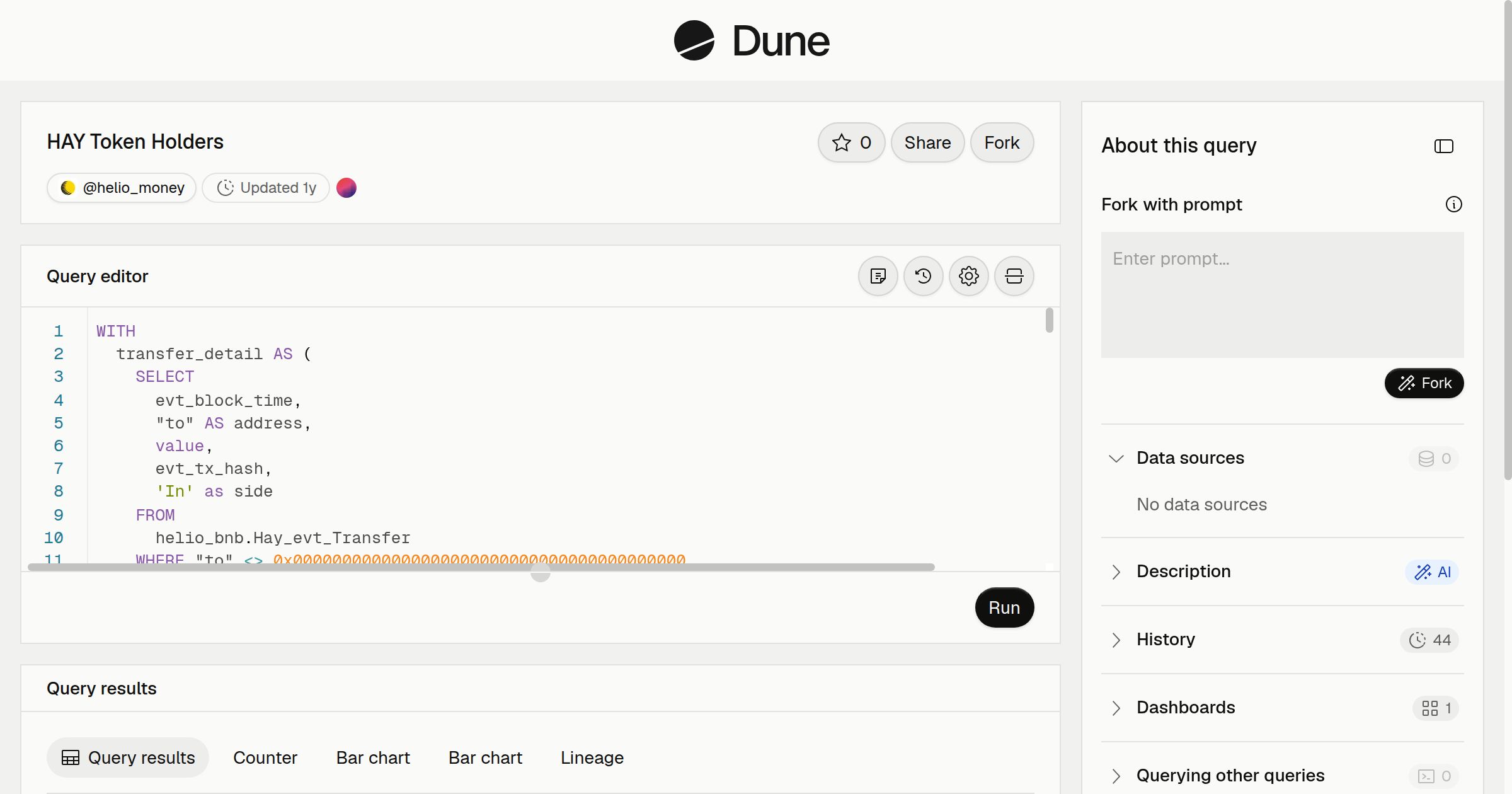Open the @helio_money author profile
This screenshot has width=1512, height=794.
click(122, 188)
